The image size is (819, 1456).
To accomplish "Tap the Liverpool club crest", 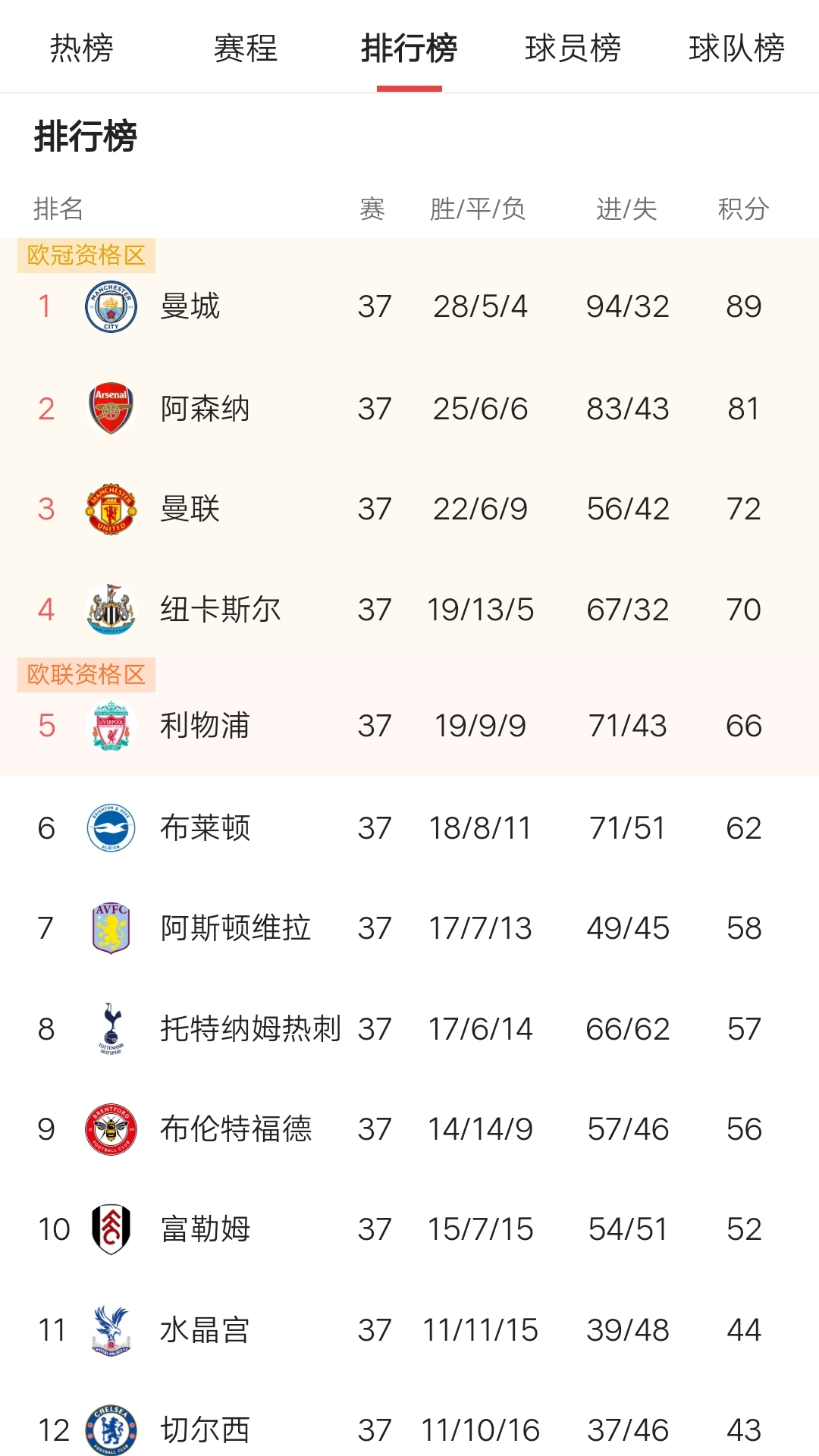I will (x=111, y=726).
